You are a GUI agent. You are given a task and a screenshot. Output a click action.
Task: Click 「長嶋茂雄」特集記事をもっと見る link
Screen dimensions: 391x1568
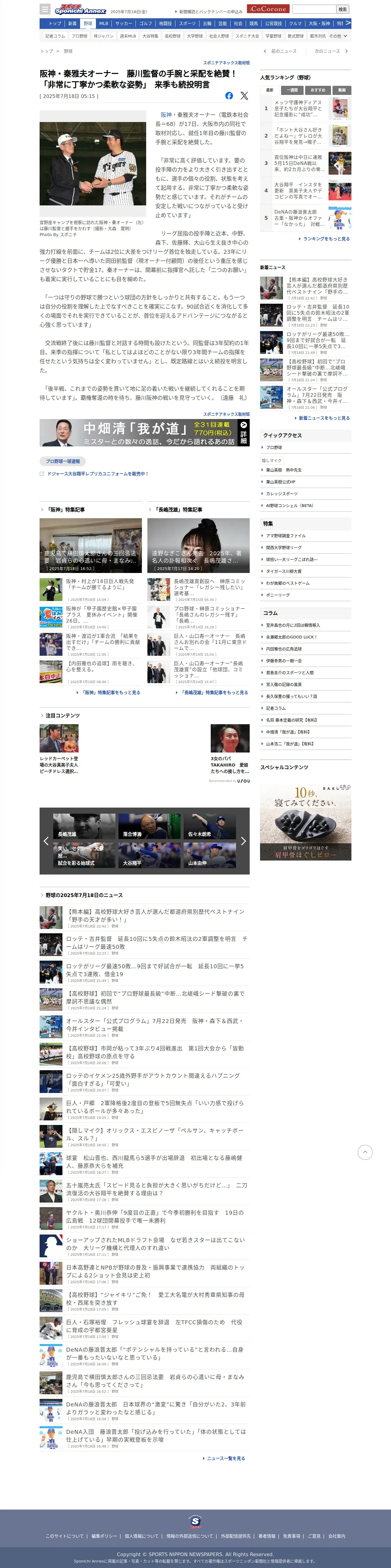pos(213,692)
